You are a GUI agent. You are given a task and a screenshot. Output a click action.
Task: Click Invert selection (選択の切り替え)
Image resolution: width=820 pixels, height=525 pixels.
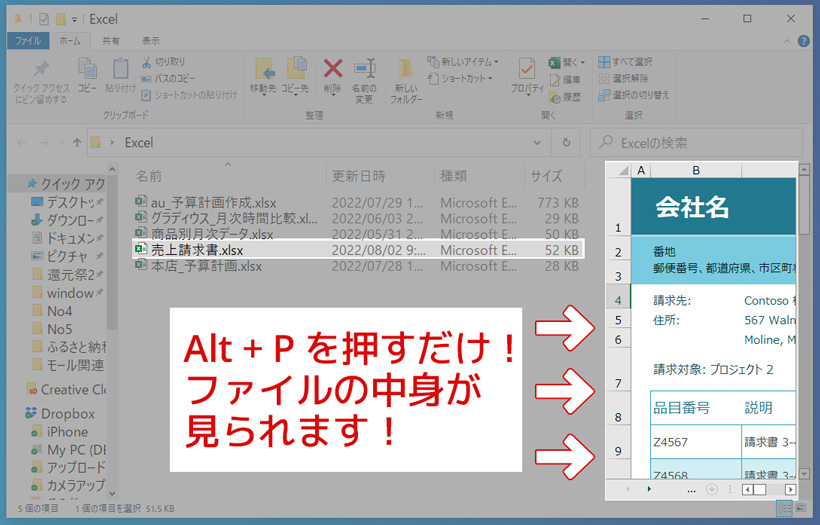click(634, 95)
